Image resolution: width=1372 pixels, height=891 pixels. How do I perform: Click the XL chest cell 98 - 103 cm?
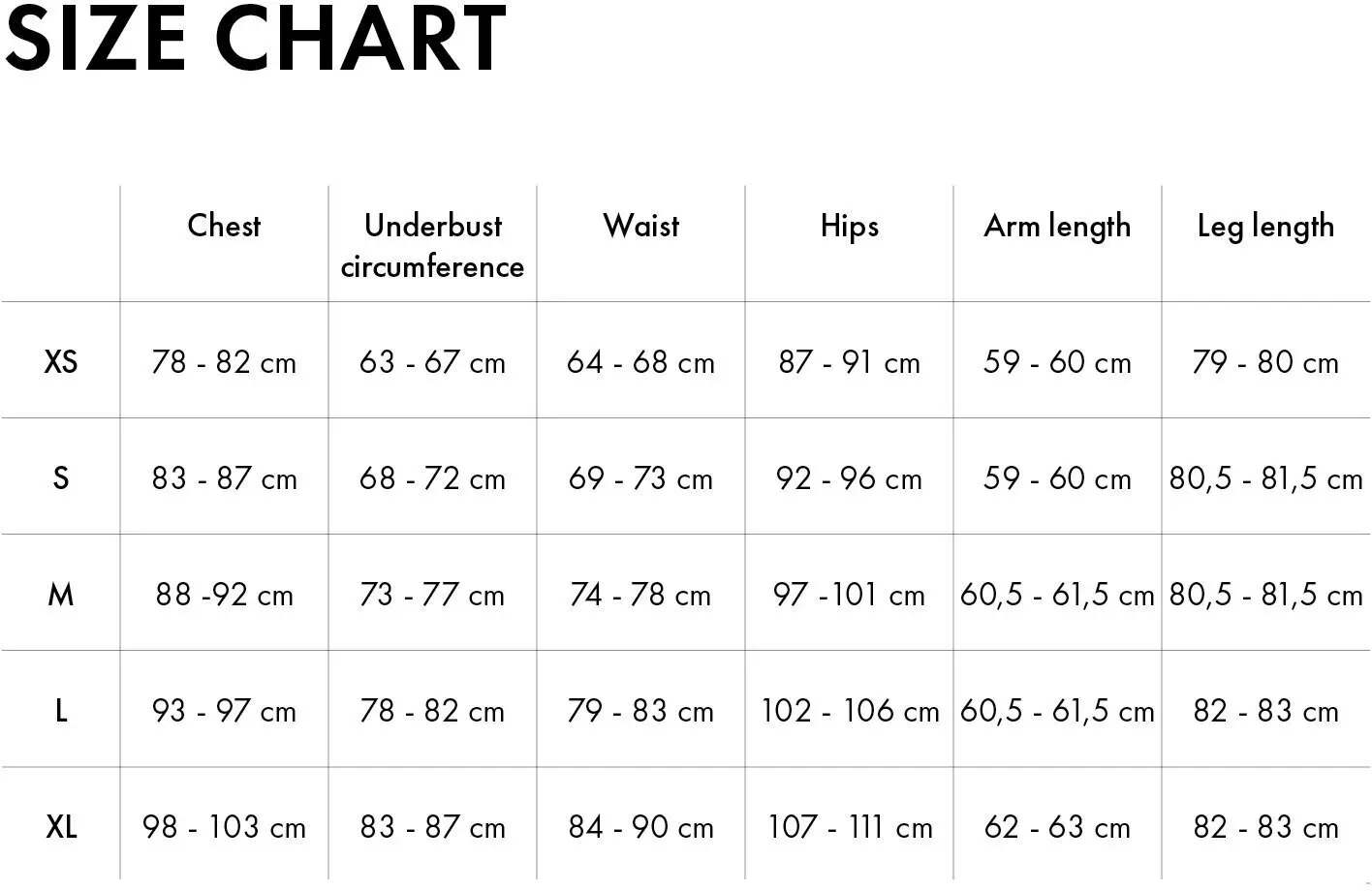(224, 827)
